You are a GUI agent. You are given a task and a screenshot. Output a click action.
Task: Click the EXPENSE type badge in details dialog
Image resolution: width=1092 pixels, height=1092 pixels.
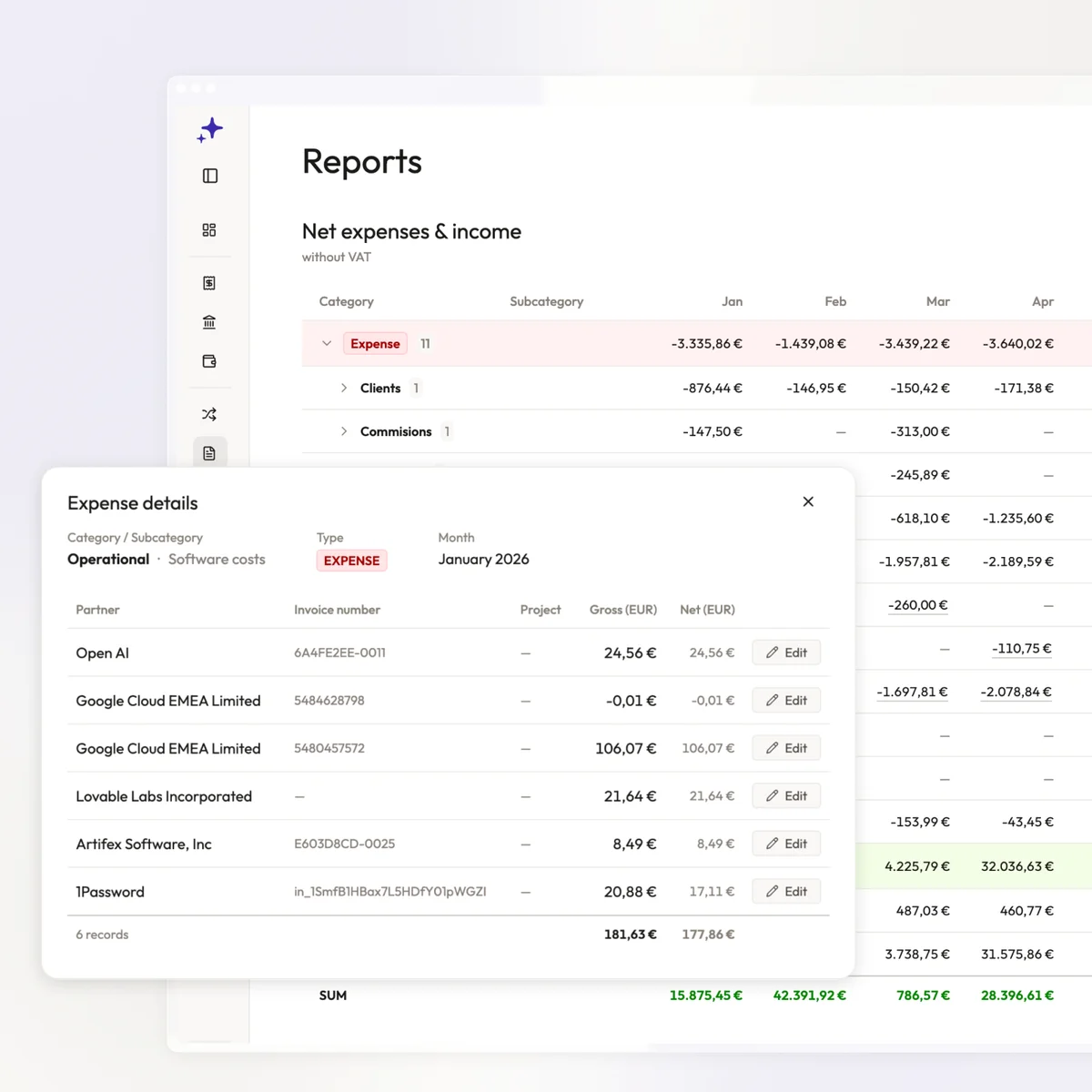(351, 561)
